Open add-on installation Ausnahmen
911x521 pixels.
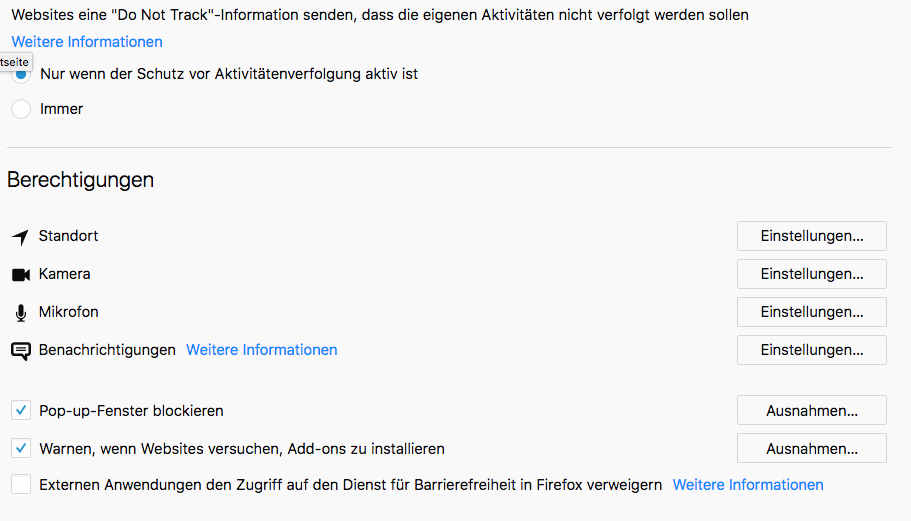point(811,448)
